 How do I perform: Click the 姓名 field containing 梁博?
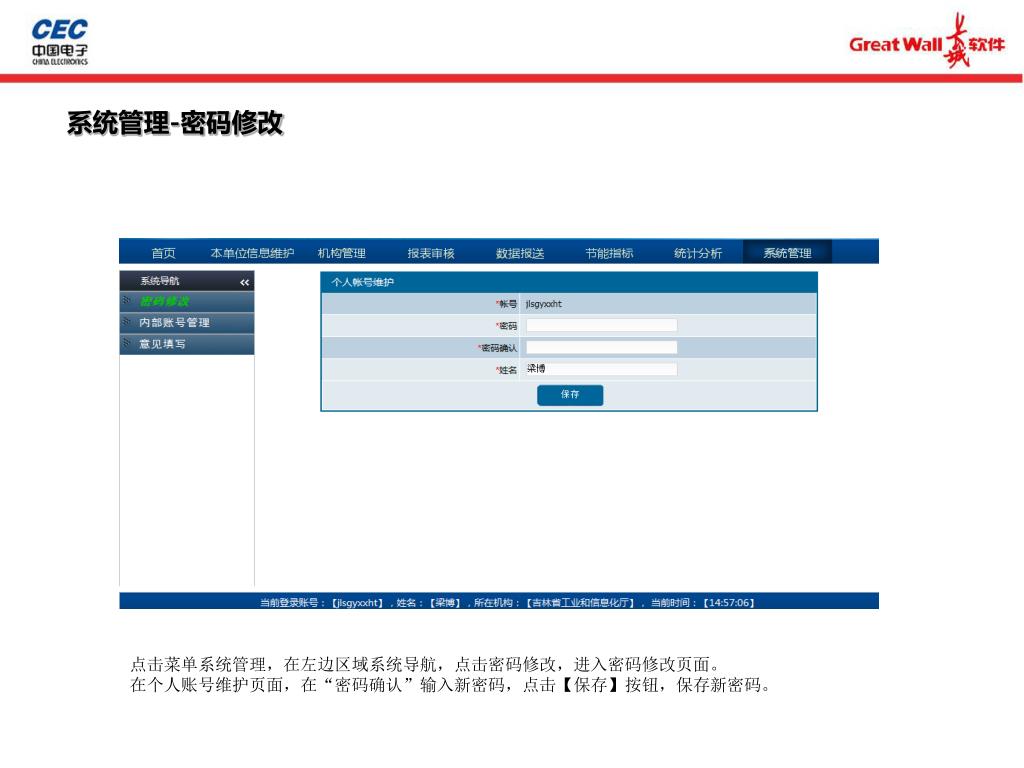point(601,369)
